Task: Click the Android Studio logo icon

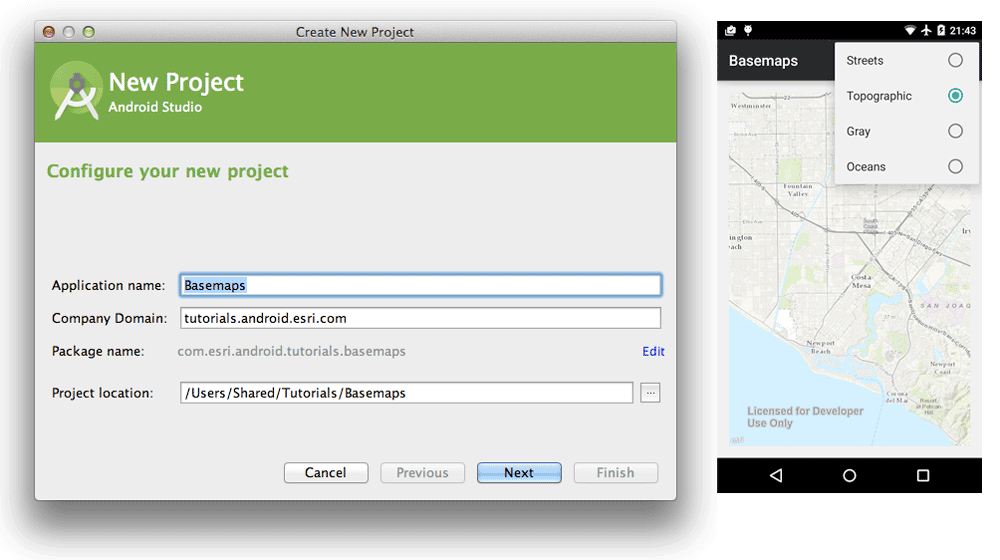Action: pos(77,91)
